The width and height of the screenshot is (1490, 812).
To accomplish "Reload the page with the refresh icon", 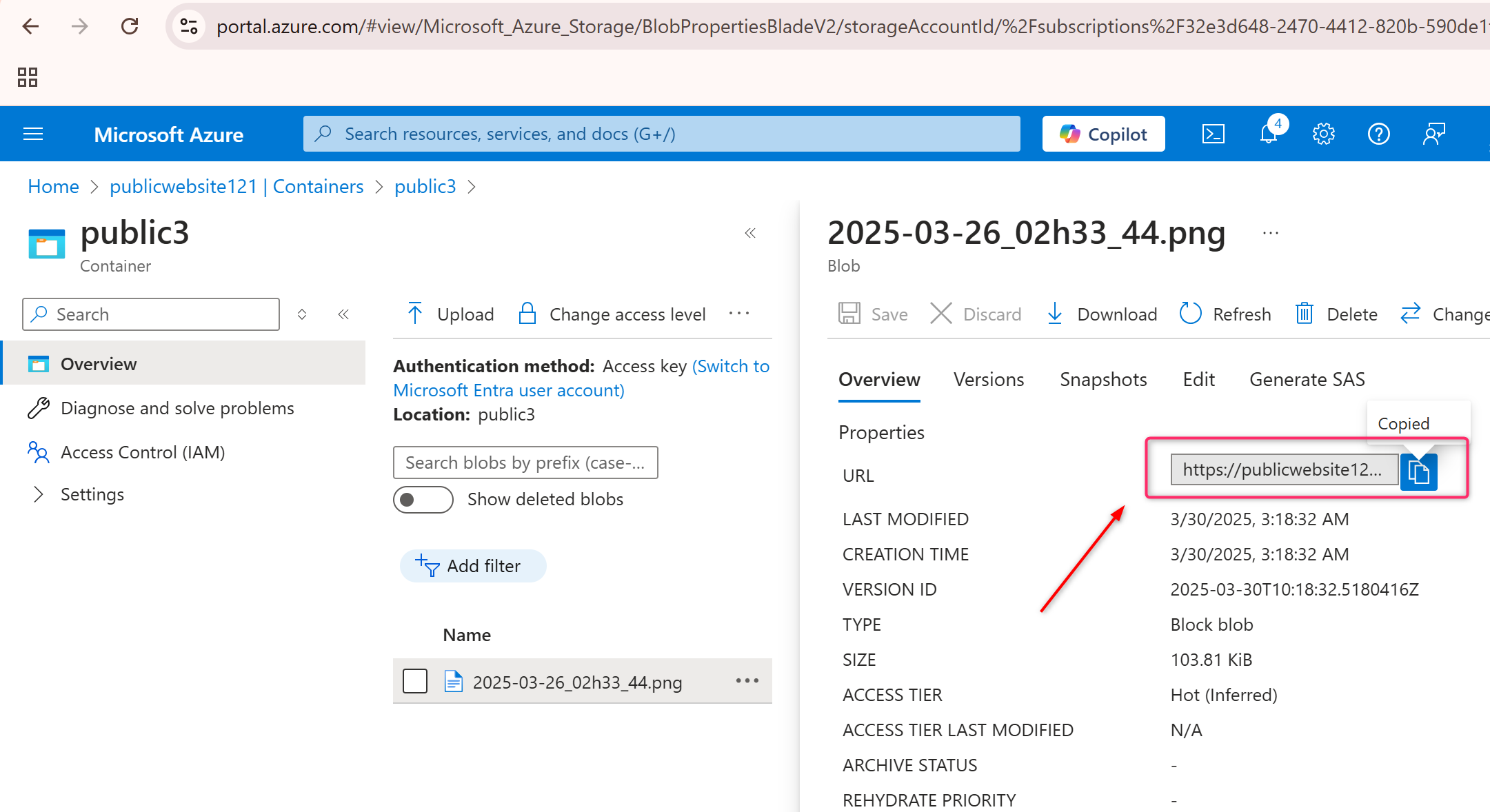I will tap(130, 26).
